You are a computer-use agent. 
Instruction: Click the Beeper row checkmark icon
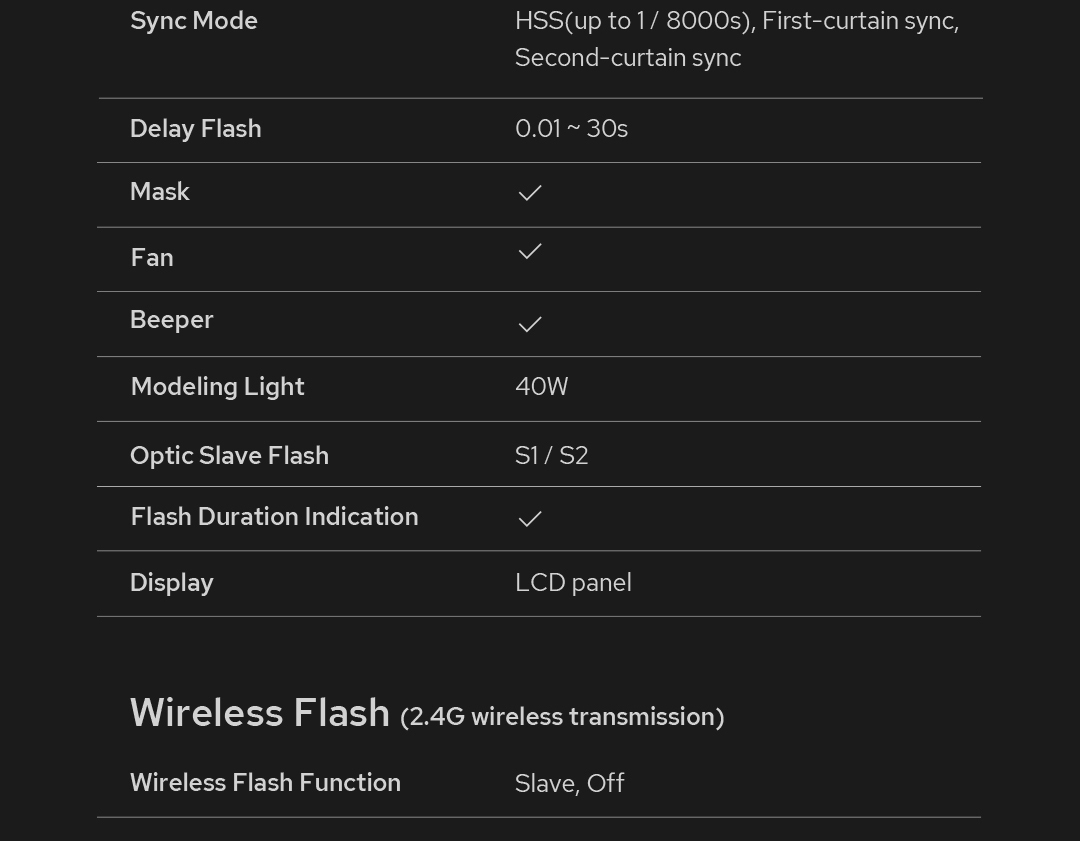point(530,324)
